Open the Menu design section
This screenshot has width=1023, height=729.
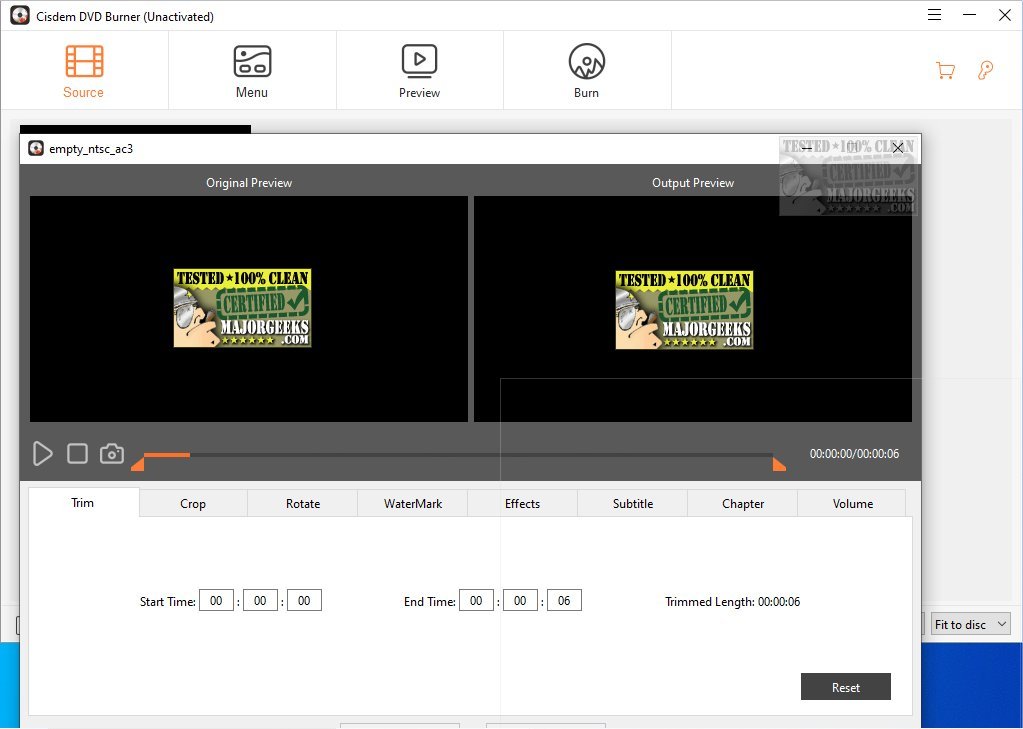pos(252,71)
